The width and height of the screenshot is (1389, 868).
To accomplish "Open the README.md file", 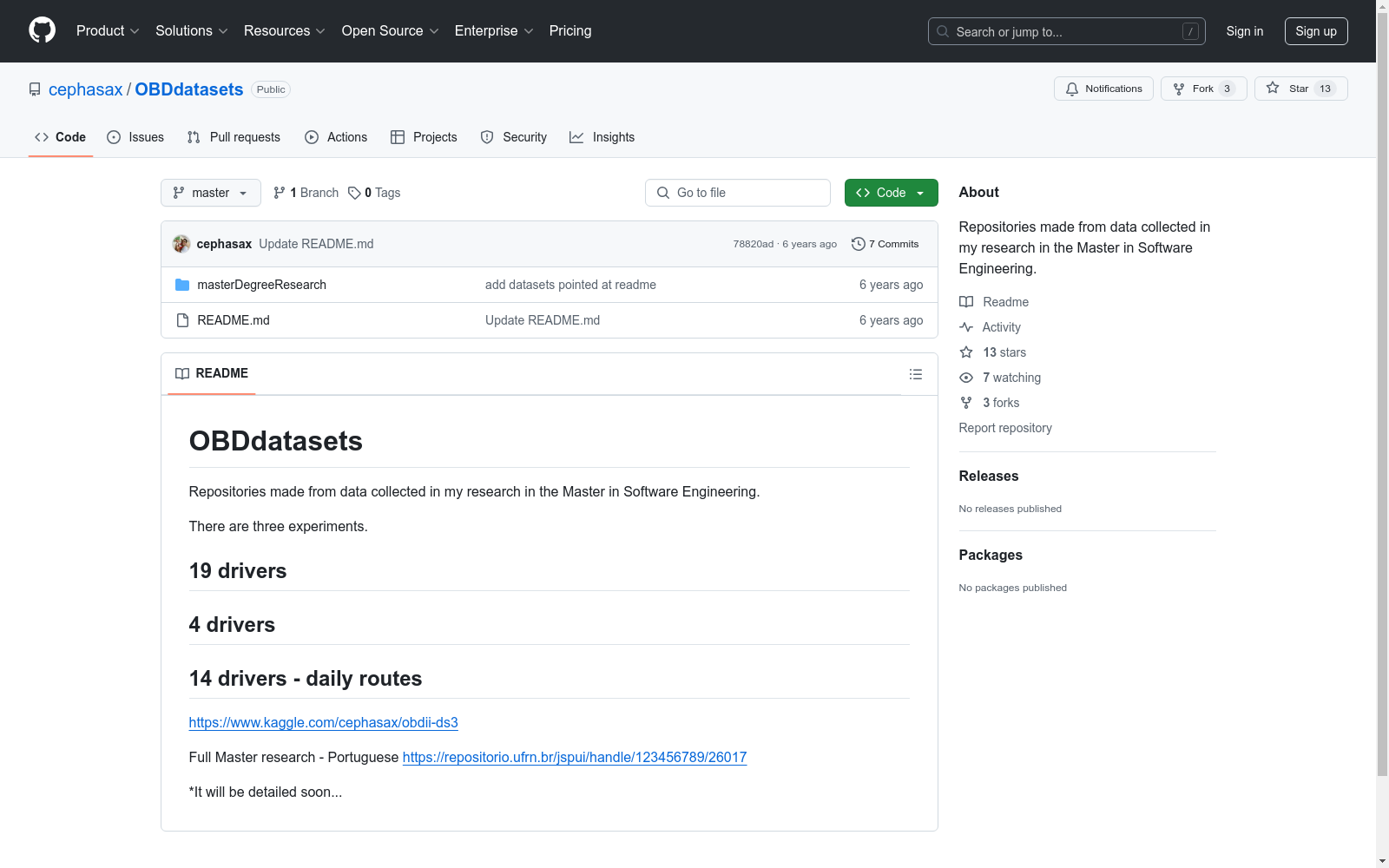I will [x=234, y=320].
